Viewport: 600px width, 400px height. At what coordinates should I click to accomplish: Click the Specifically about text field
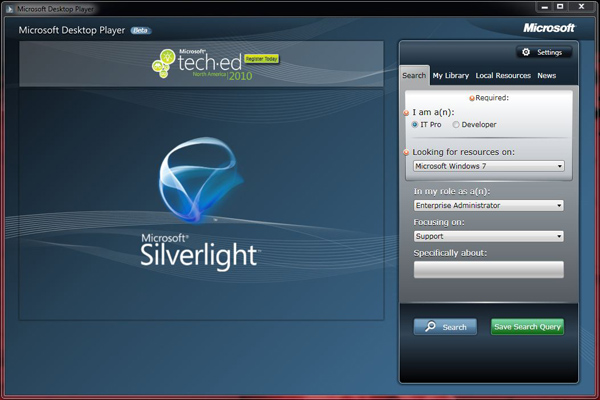coord(489,269)
